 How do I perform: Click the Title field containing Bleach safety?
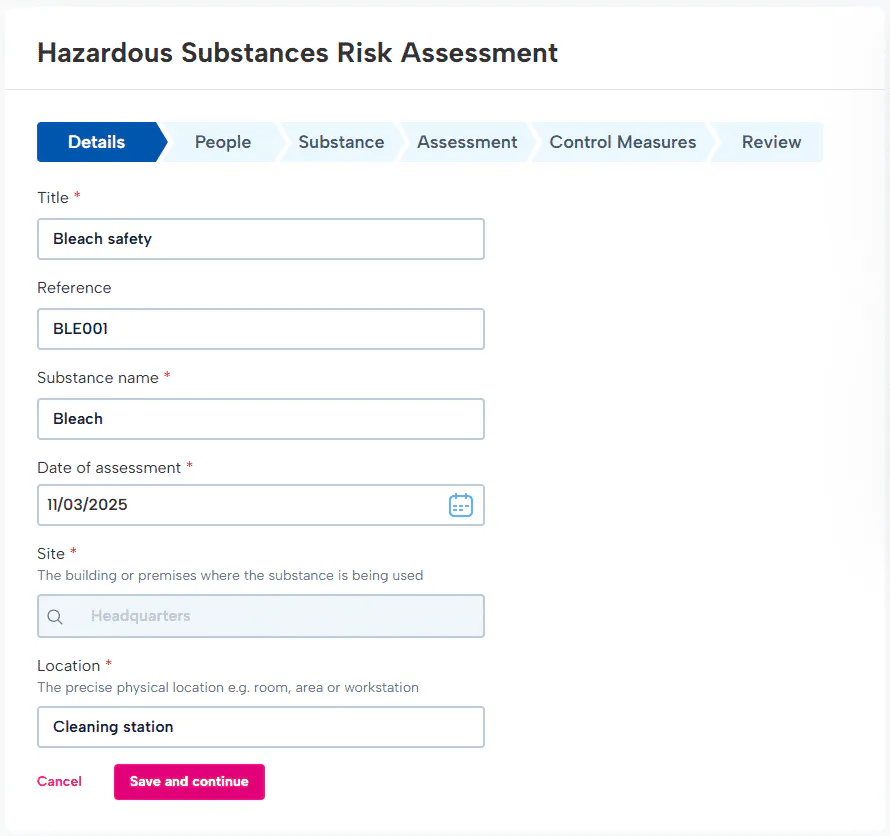point(261,239)
